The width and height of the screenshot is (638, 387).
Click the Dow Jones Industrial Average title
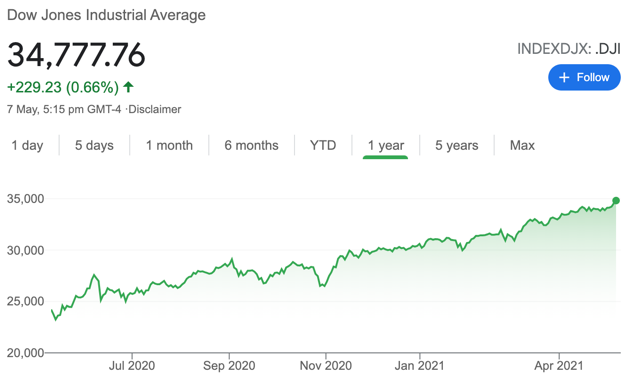click(x=106, y=15)
